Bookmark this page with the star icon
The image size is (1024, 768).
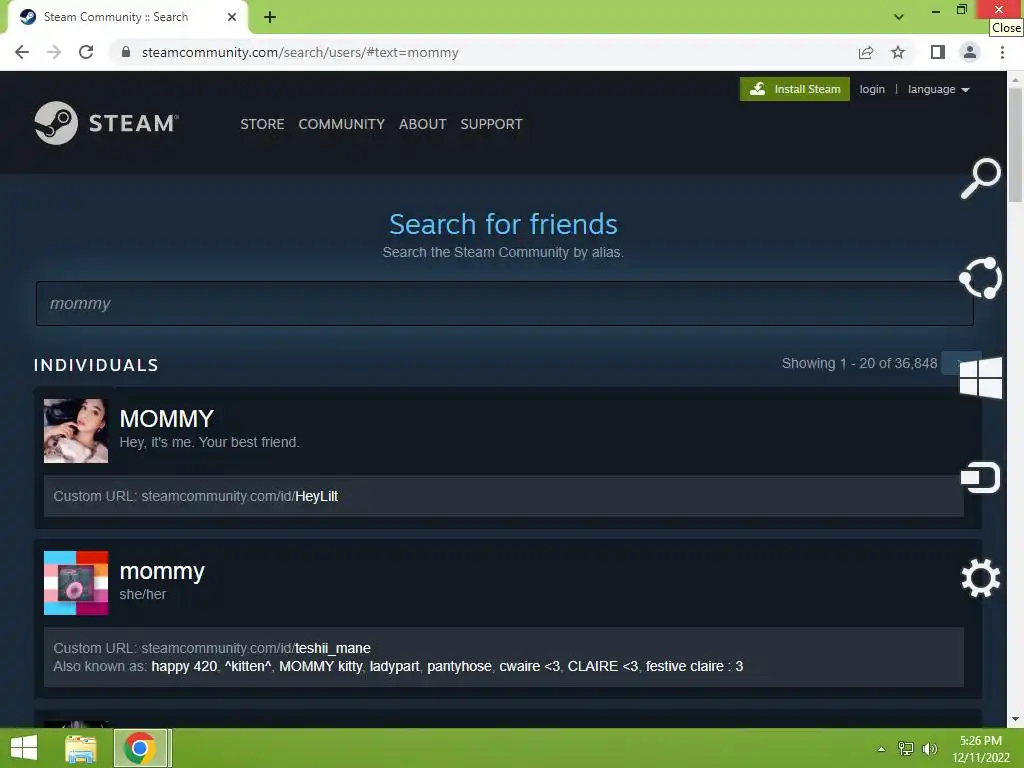(898, 52)
